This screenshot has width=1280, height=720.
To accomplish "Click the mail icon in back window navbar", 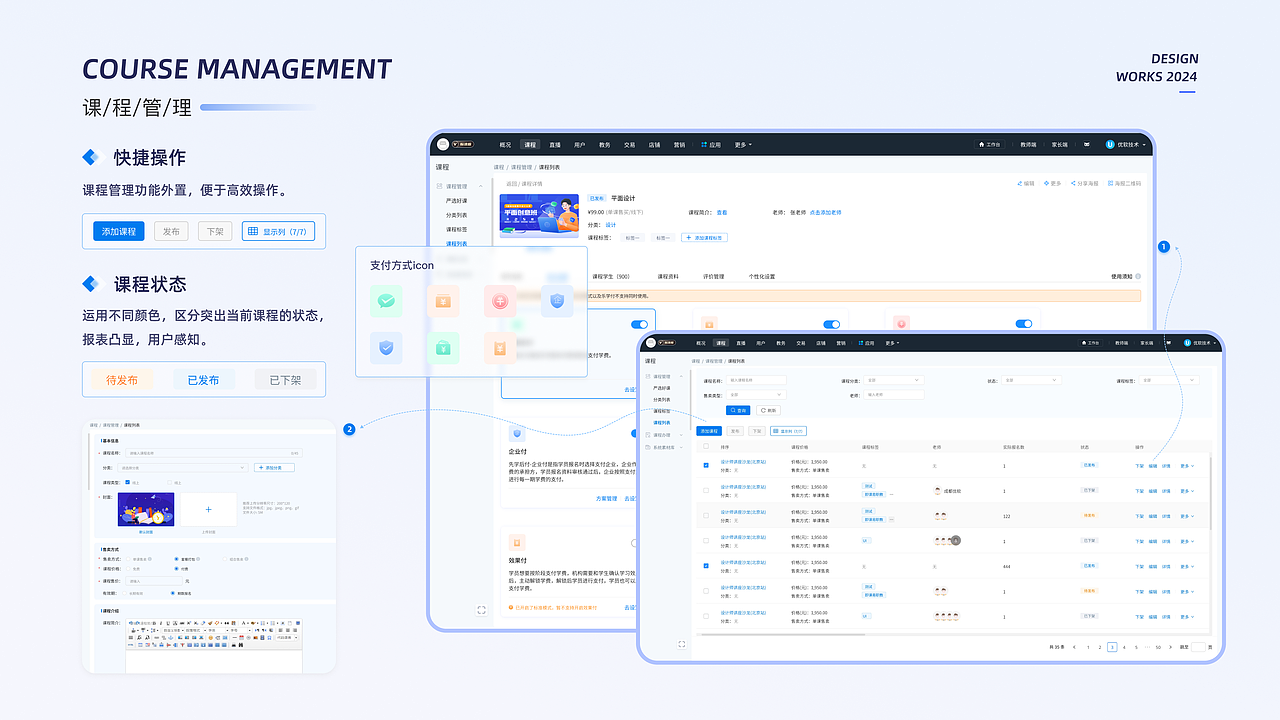I will coord(1088,144).
